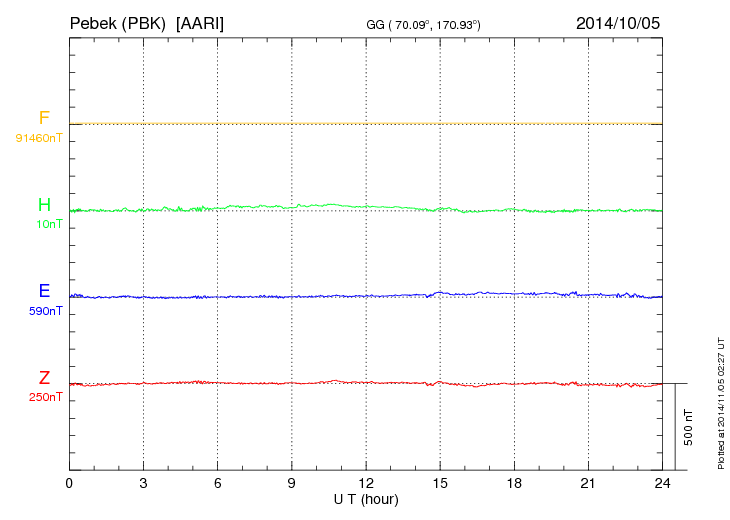Click the U T (hour) axis label

pyautogui.click(x=366, y=498)
